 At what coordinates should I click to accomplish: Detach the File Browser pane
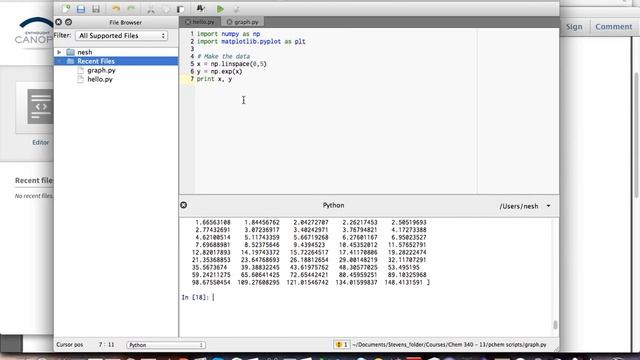pos(69,22)
